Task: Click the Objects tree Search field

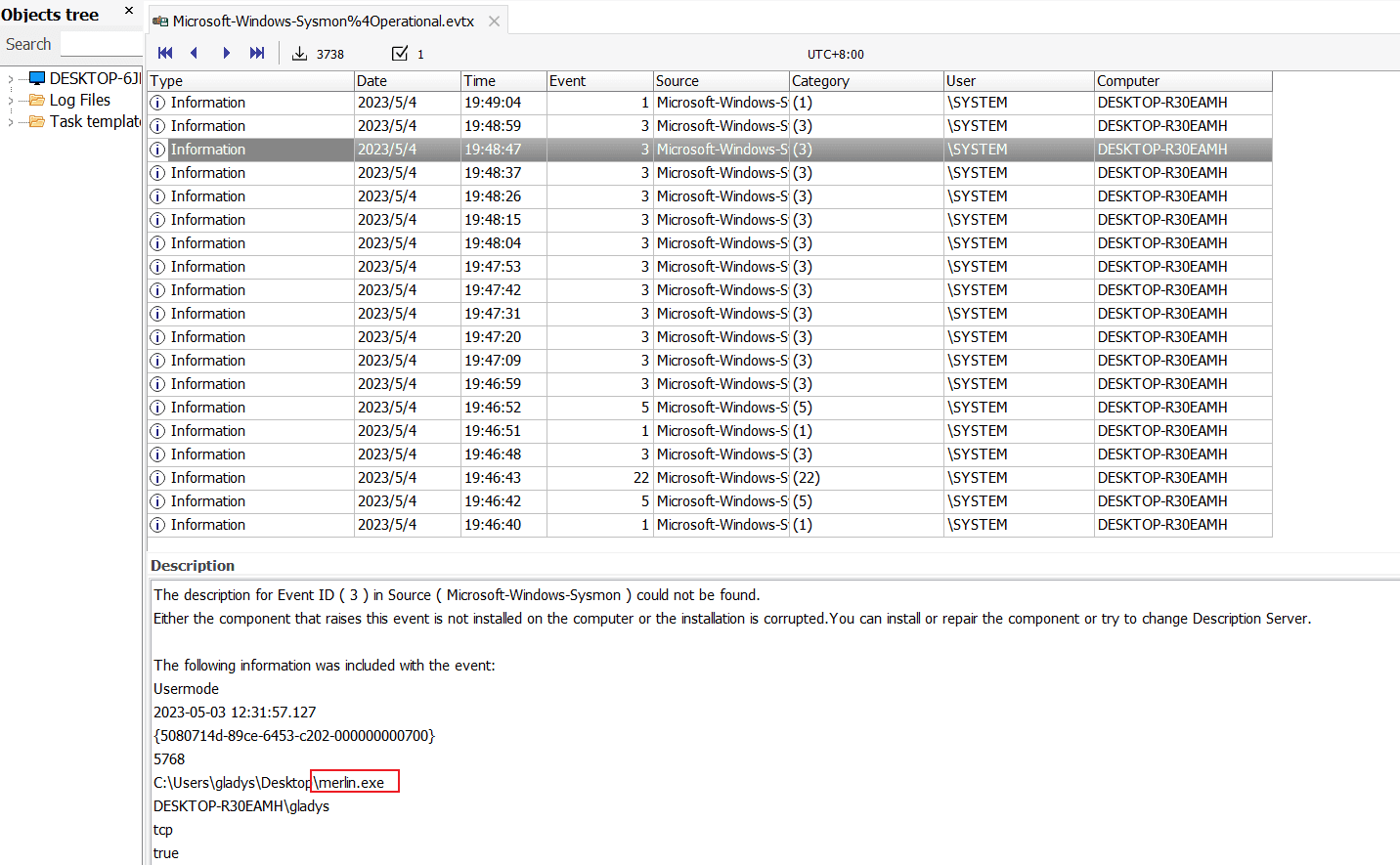Action: coord(101,44)
